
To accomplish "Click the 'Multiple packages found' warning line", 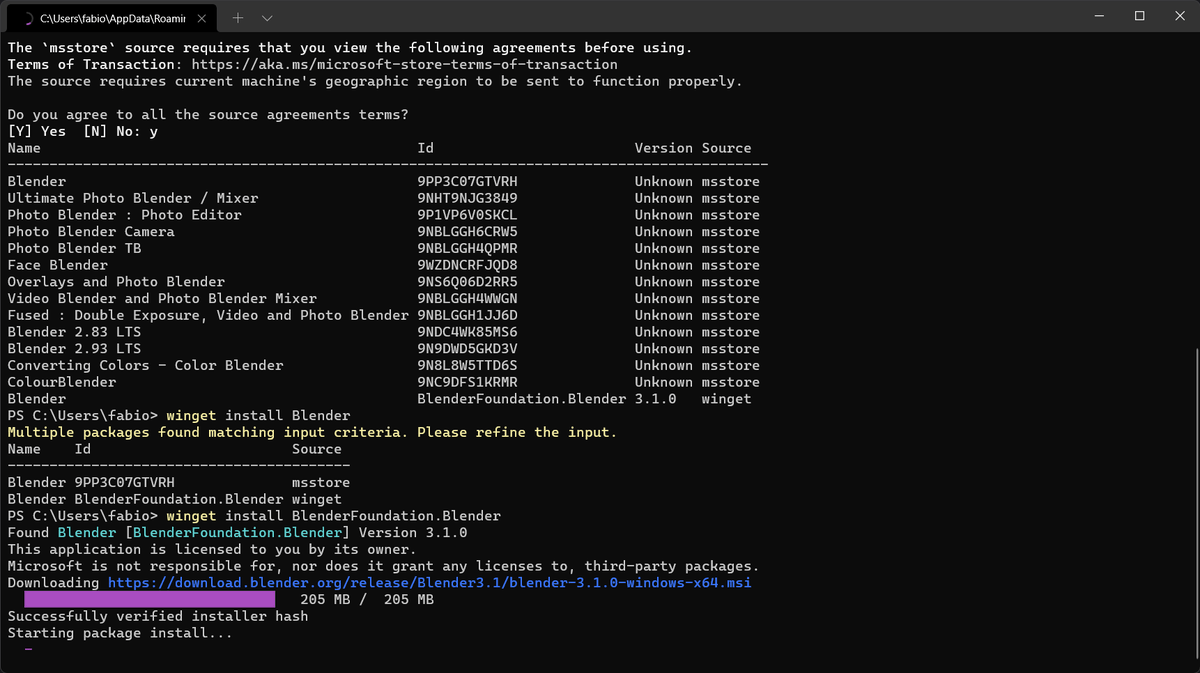I will (x=312, y=433).
